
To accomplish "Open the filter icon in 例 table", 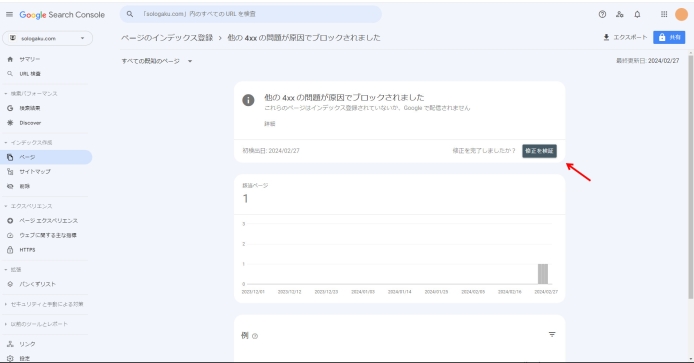I will pos(552,335).
